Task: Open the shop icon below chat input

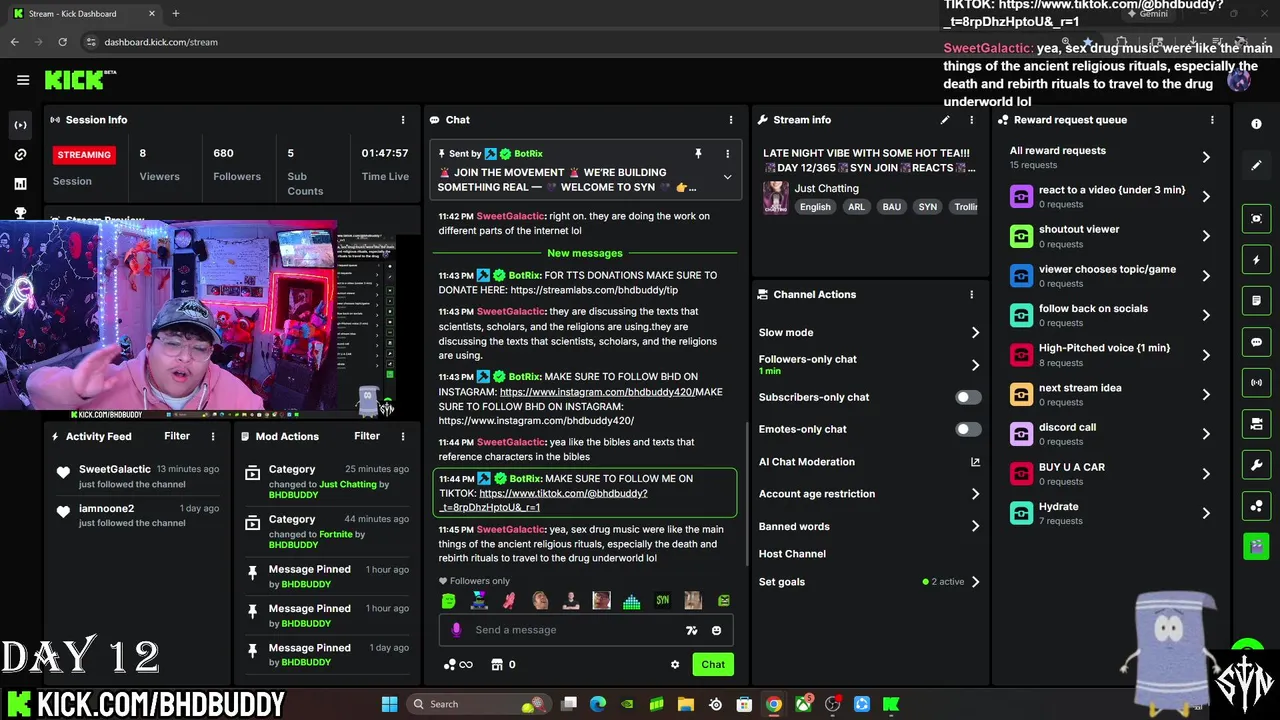Action: [495, 665]
